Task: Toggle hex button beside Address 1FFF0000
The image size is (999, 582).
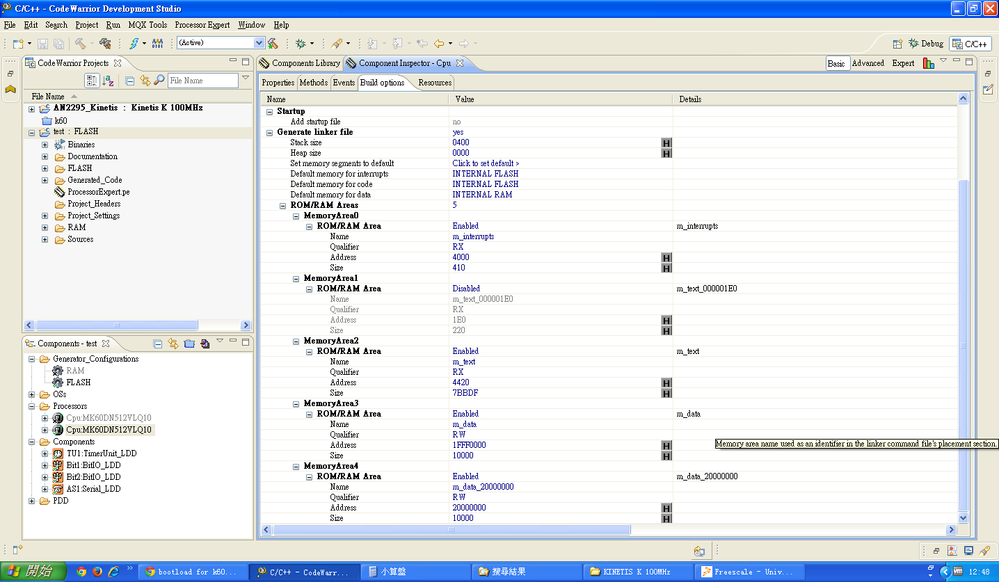Action: tap(666, 446)
